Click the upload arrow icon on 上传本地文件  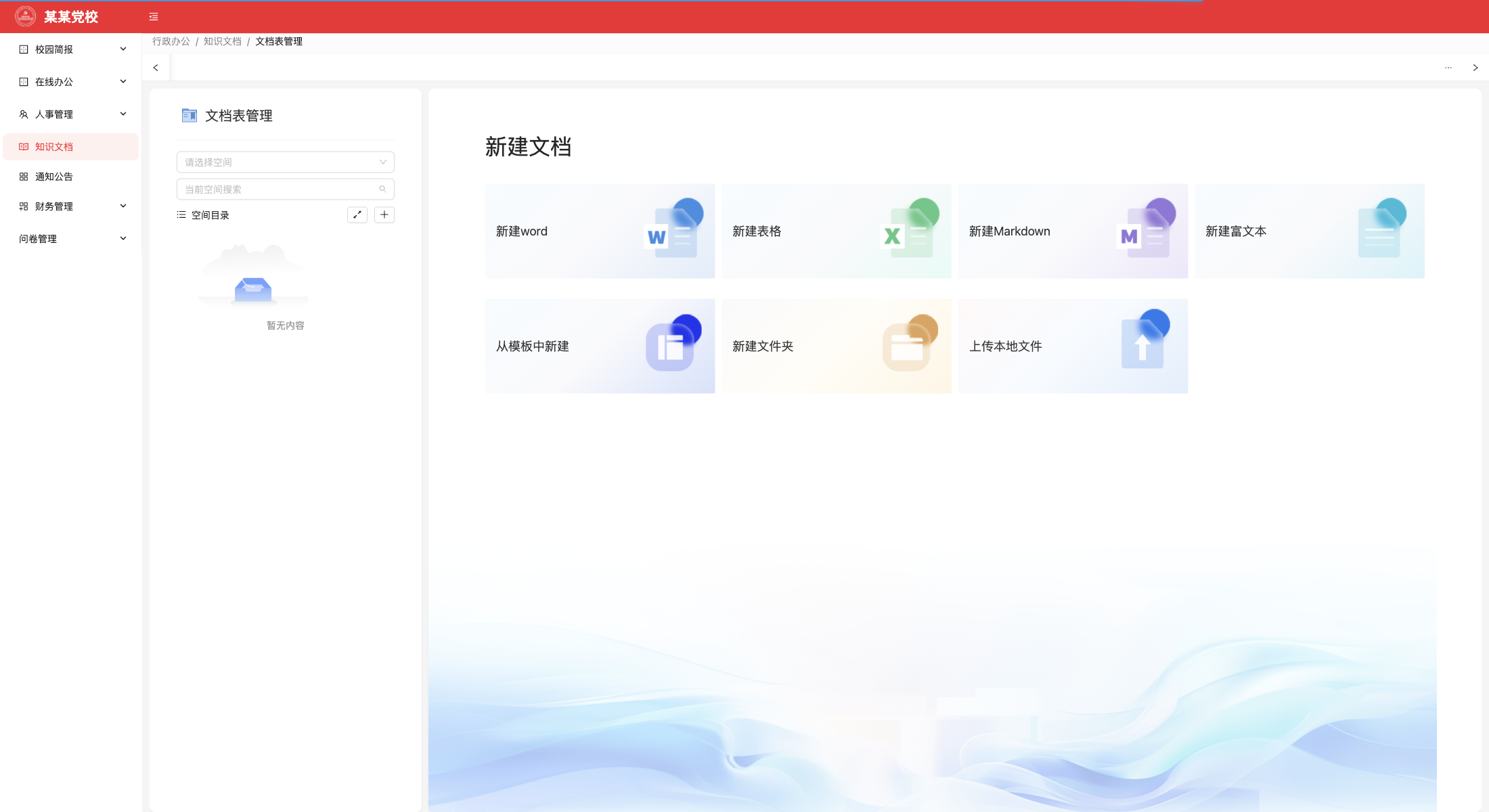click(1145, 340)
